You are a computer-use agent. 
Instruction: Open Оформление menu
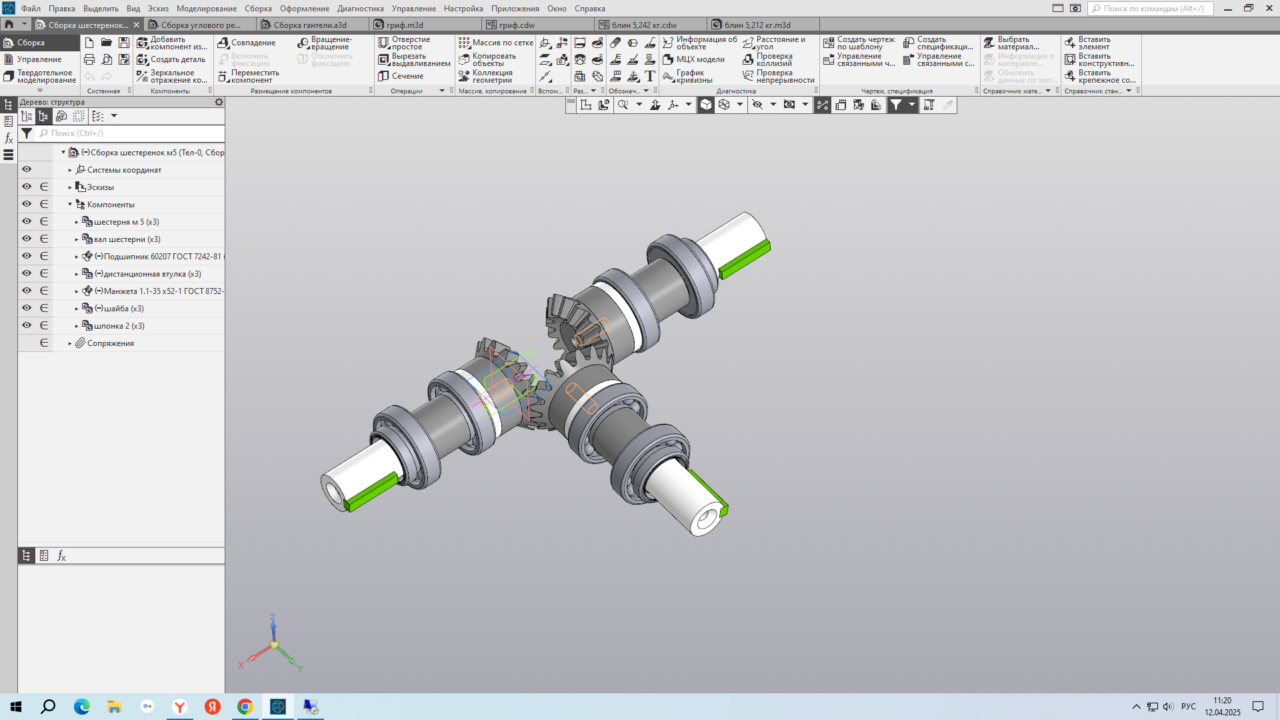pos(305,8)
